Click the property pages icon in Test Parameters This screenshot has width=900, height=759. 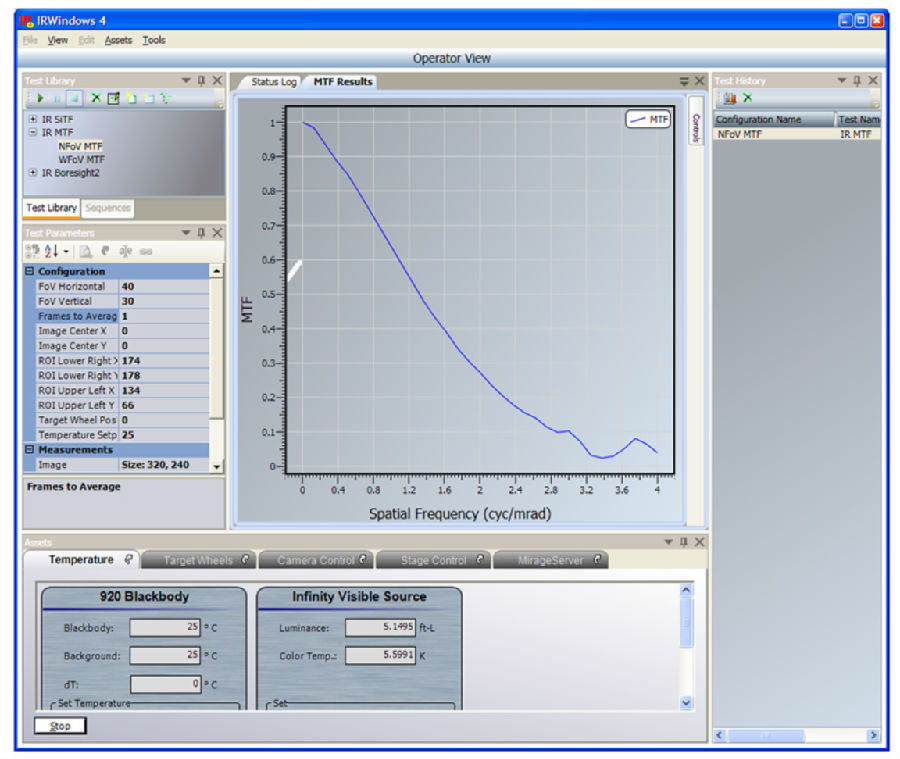click(86, 251)
